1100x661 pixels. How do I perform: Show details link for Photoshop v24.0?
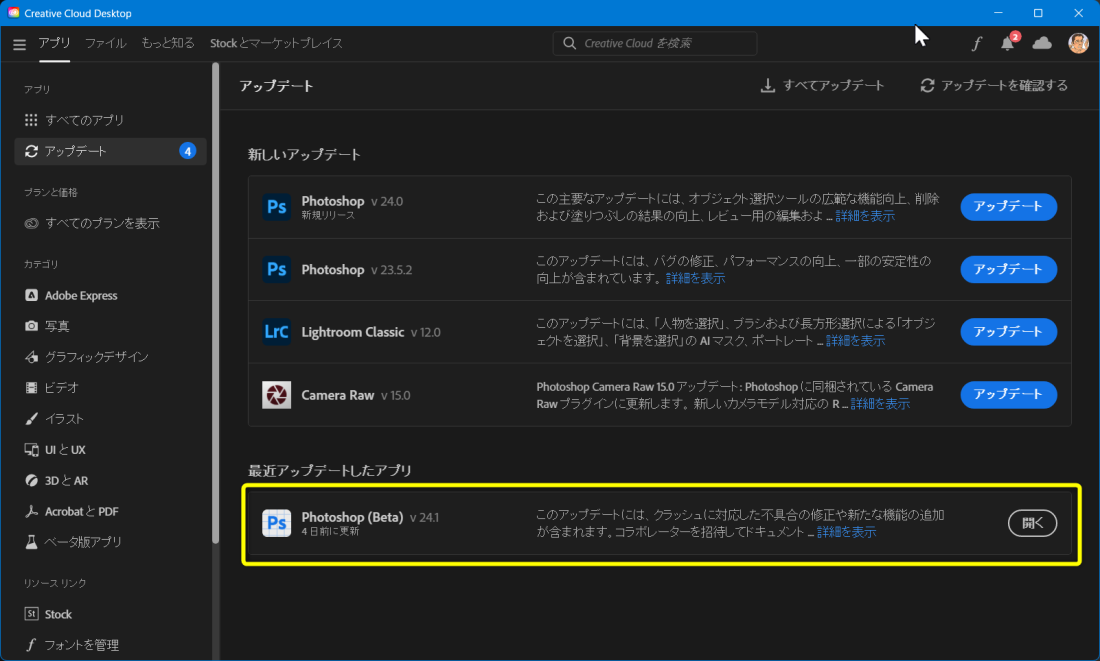(x=865, y=216)
